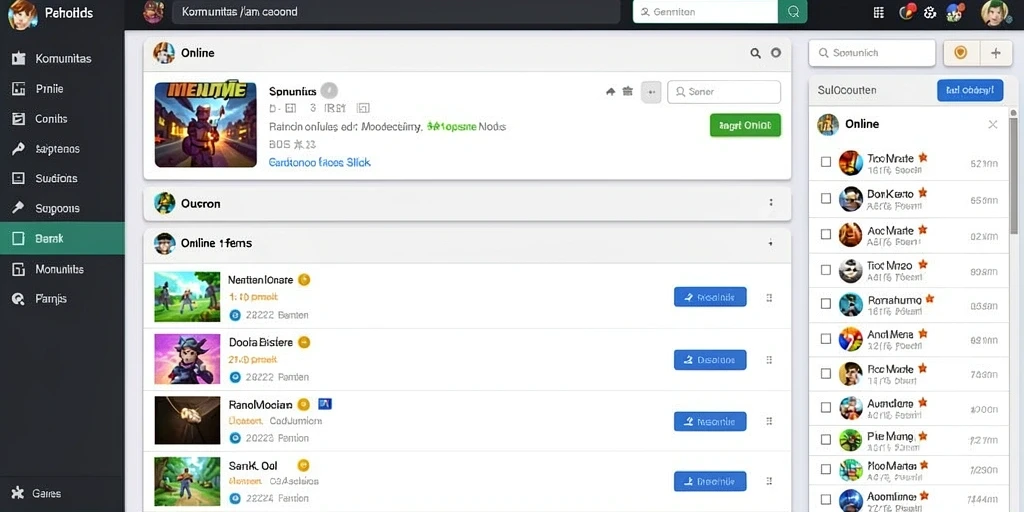
Task: Click the star icon next to Romahumo
Action: 930,299
